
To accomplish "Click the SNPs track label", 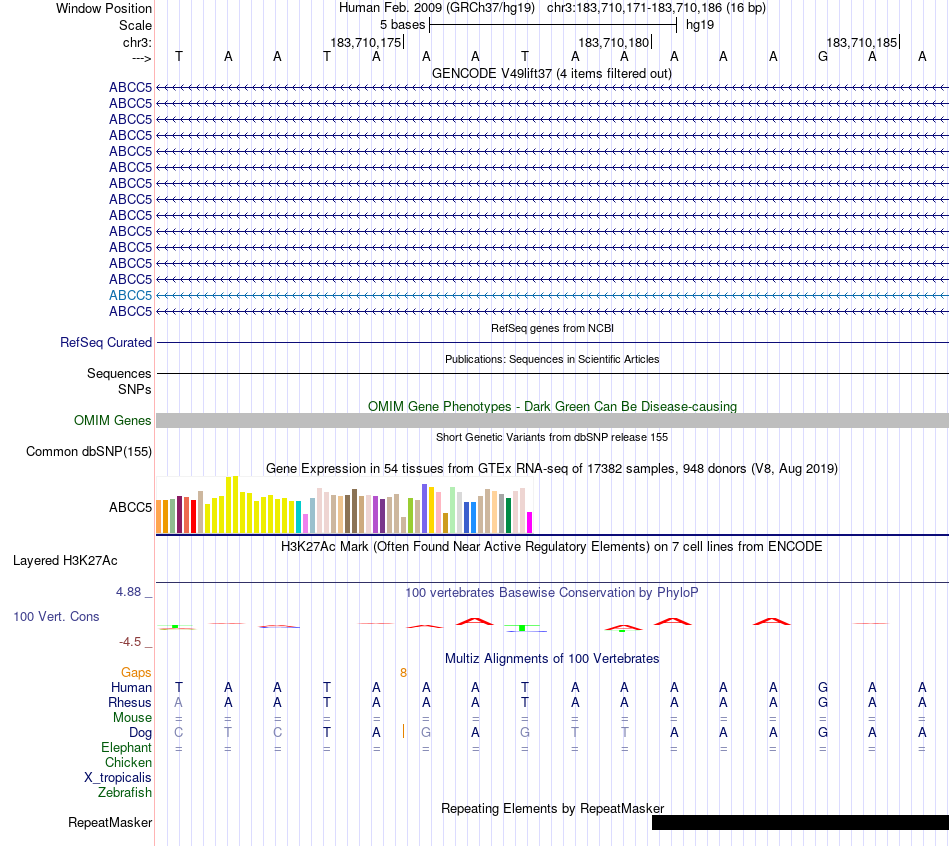I will click(x=135, y=389).
